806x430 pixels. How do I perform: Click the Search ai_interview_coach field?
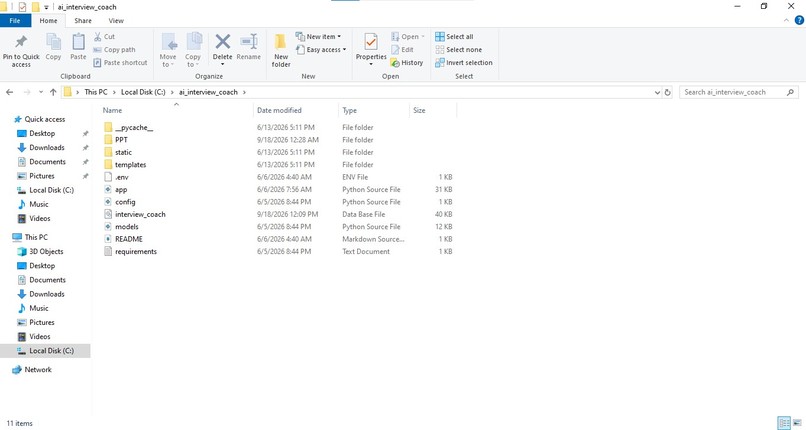[x=739, y=92]
